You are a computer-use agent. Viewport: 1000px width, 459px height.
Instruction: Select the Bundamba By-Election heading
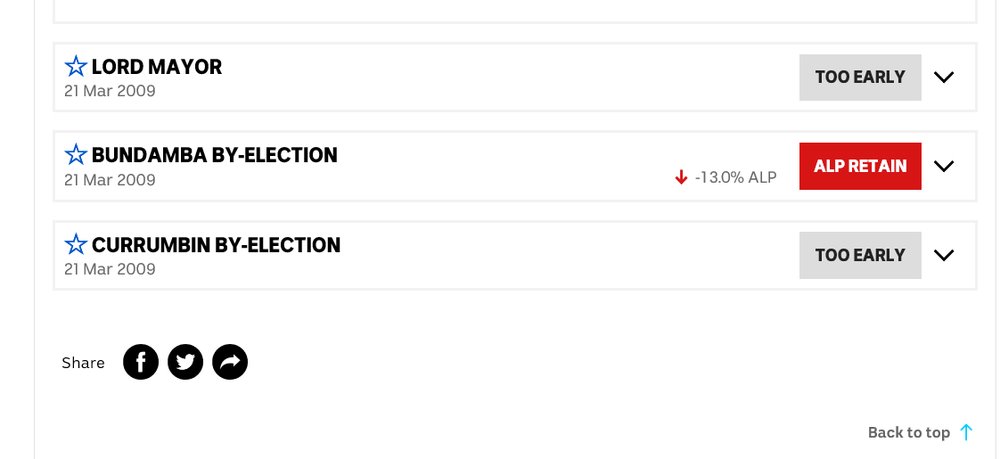[x=214, y=155]
